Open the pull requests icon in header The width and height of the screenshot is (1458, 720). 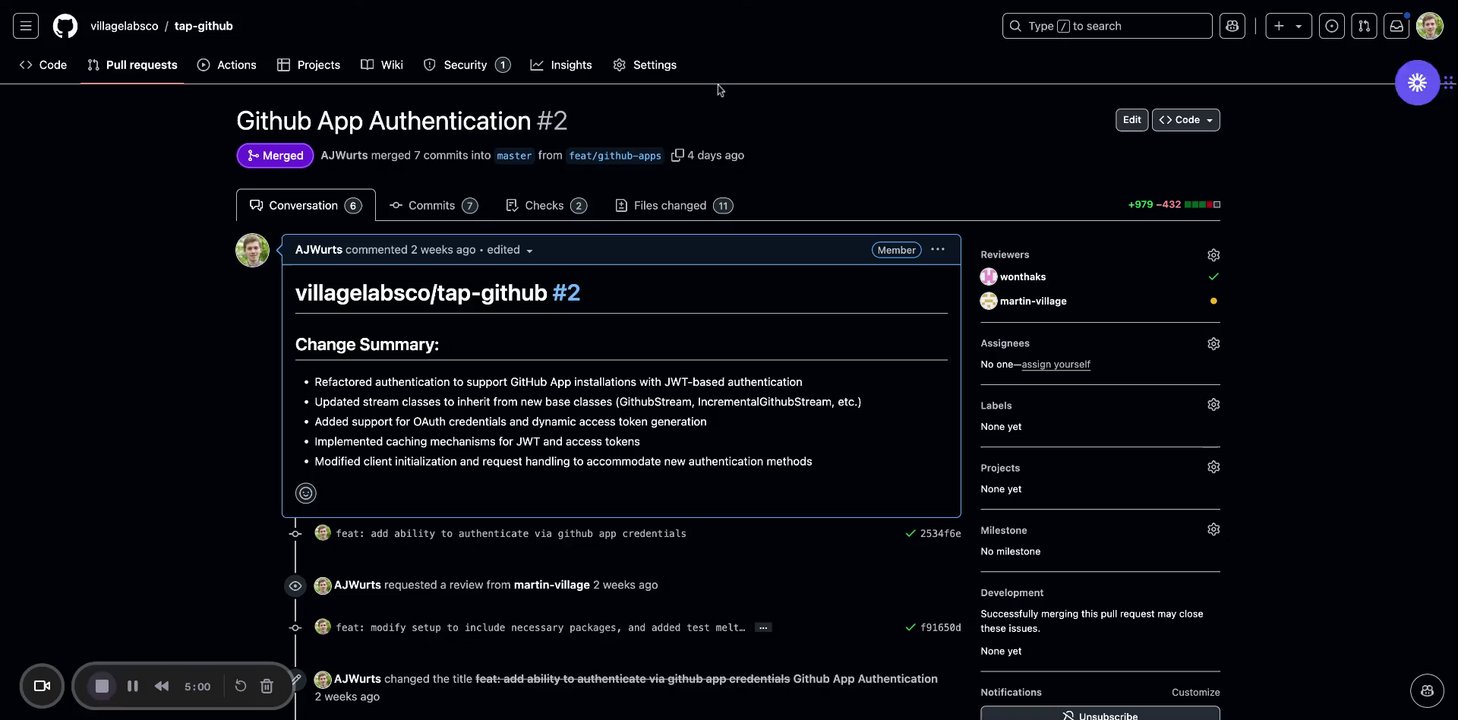tap(1364, 26)
